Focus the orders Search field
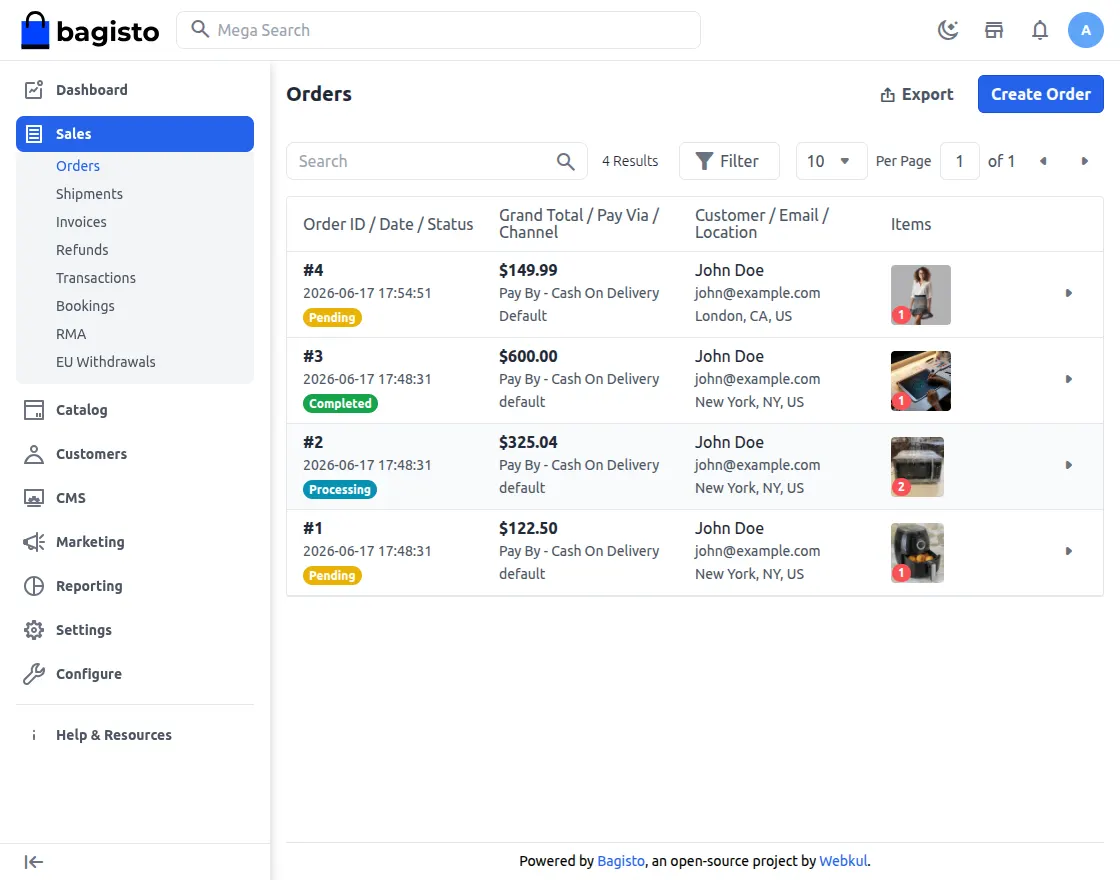Screen dimensions: 1120x880 [x=437, y=161]
